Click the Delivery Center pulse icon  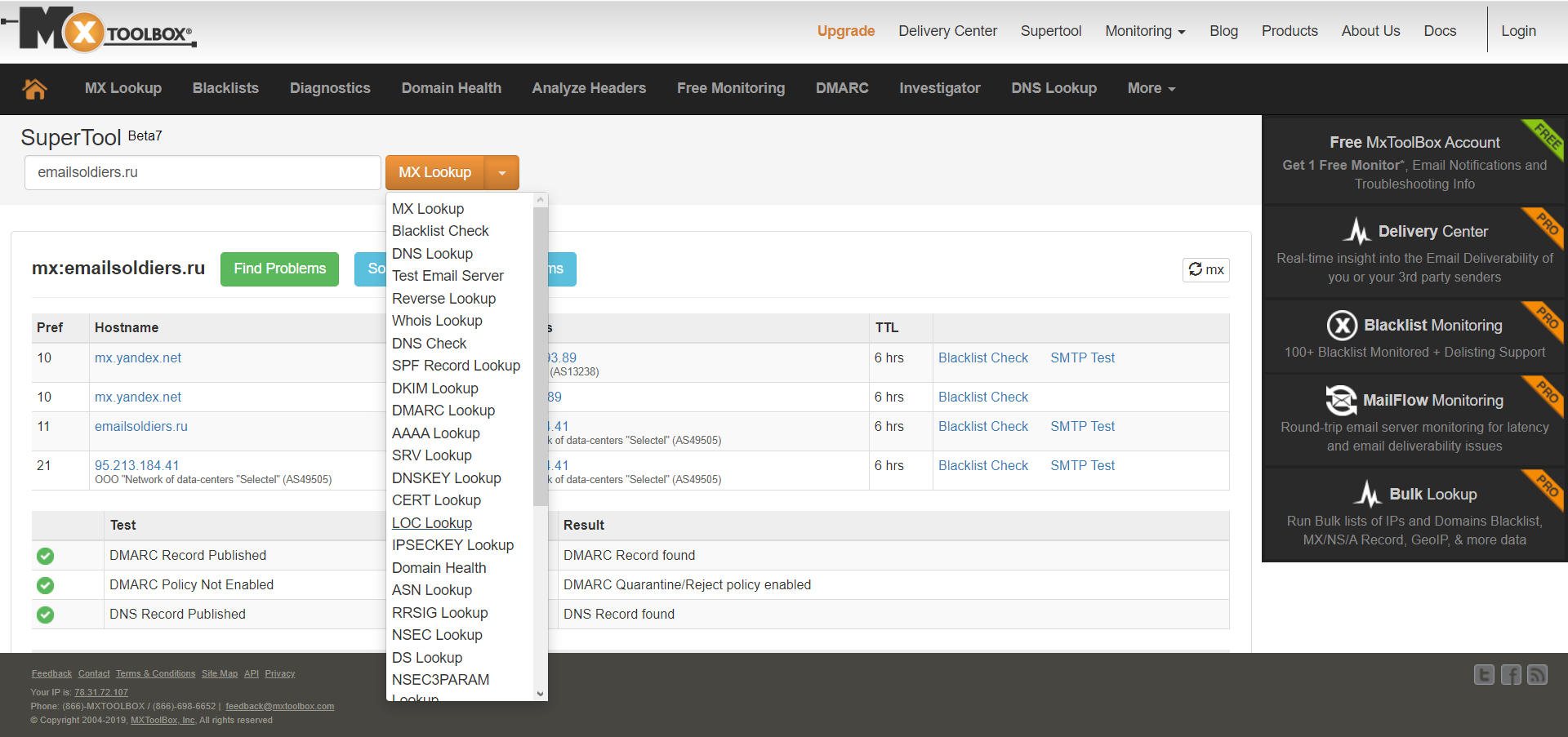click(1357, 231)
